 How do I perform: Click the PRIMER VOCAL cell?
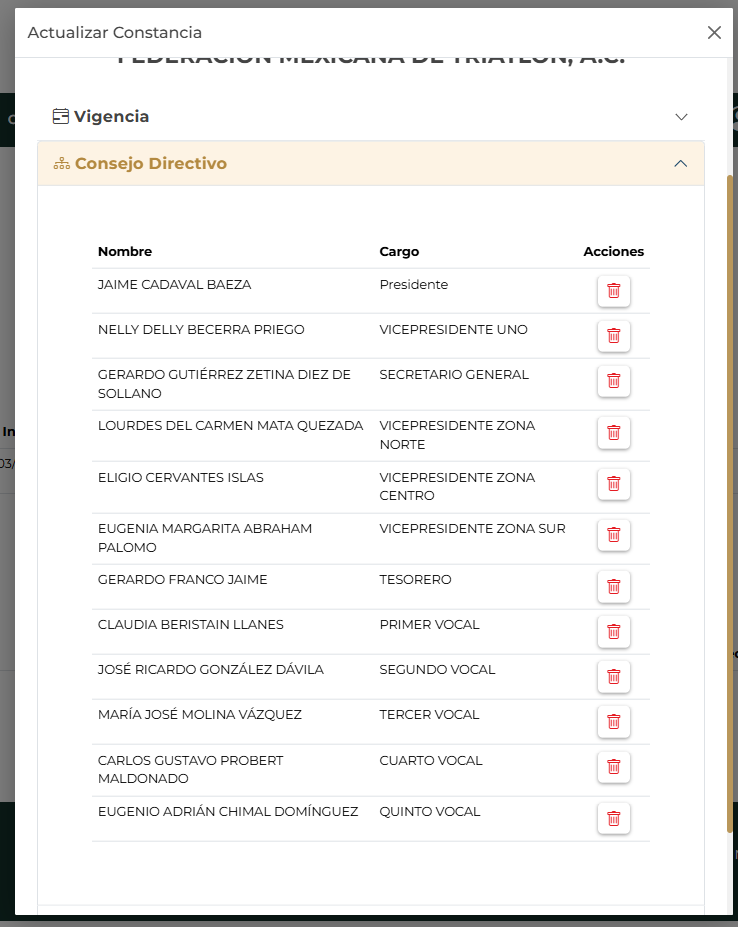429,624
